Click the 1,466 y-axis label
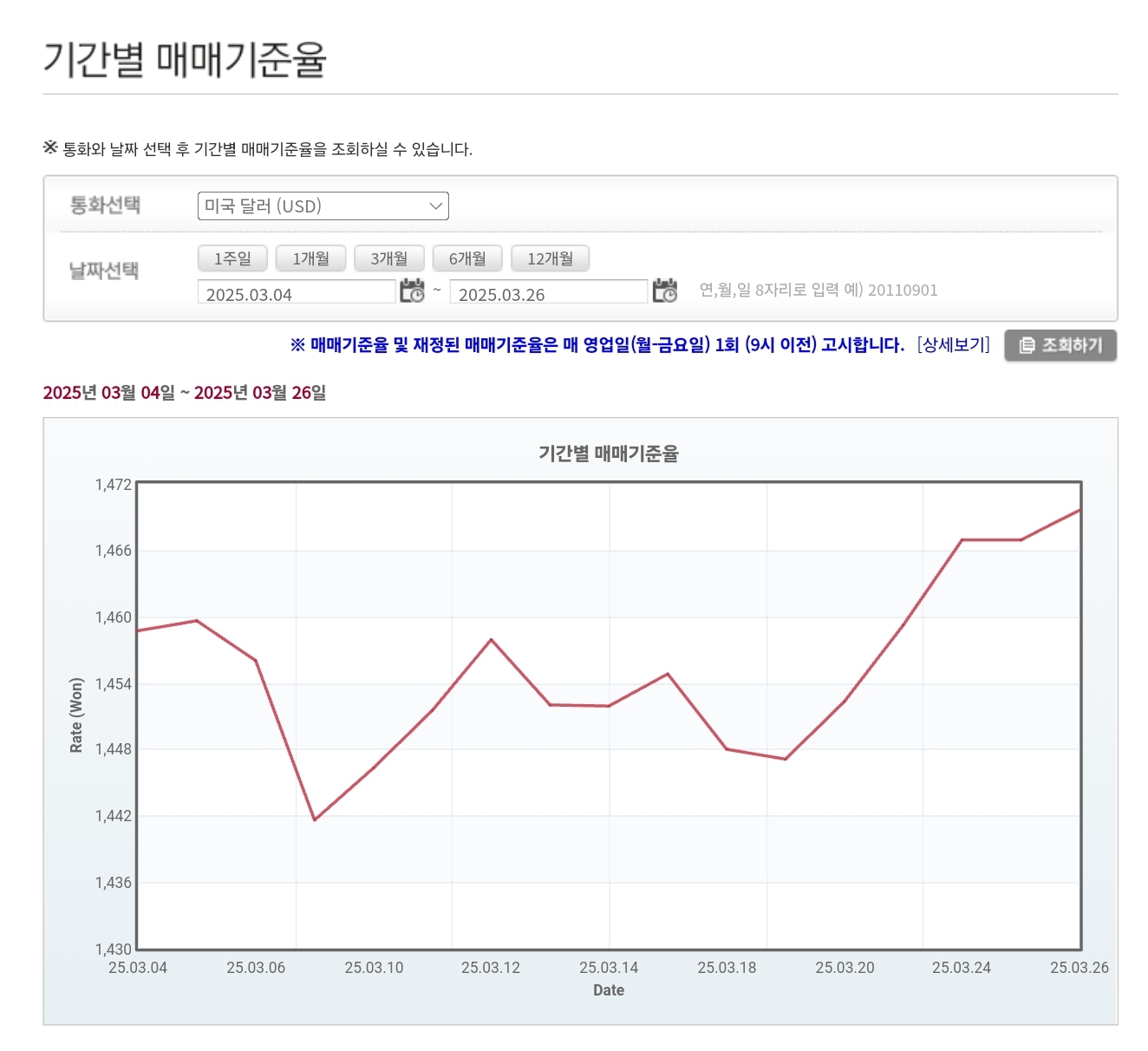The width and height of the screenshot is (1148, 1051). pyautogui.click(x=114, y=551)
